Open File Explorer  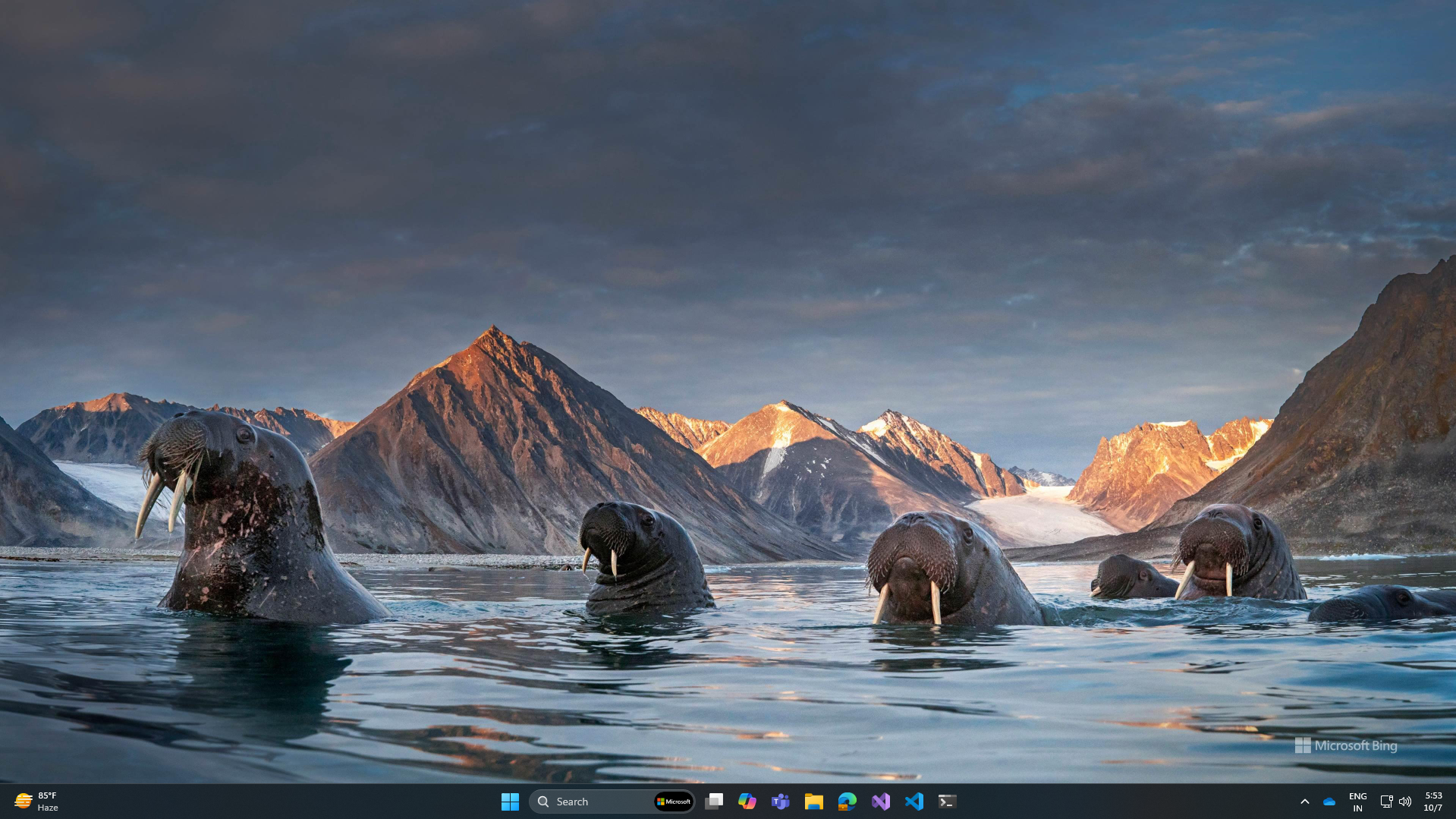[814, 801]
